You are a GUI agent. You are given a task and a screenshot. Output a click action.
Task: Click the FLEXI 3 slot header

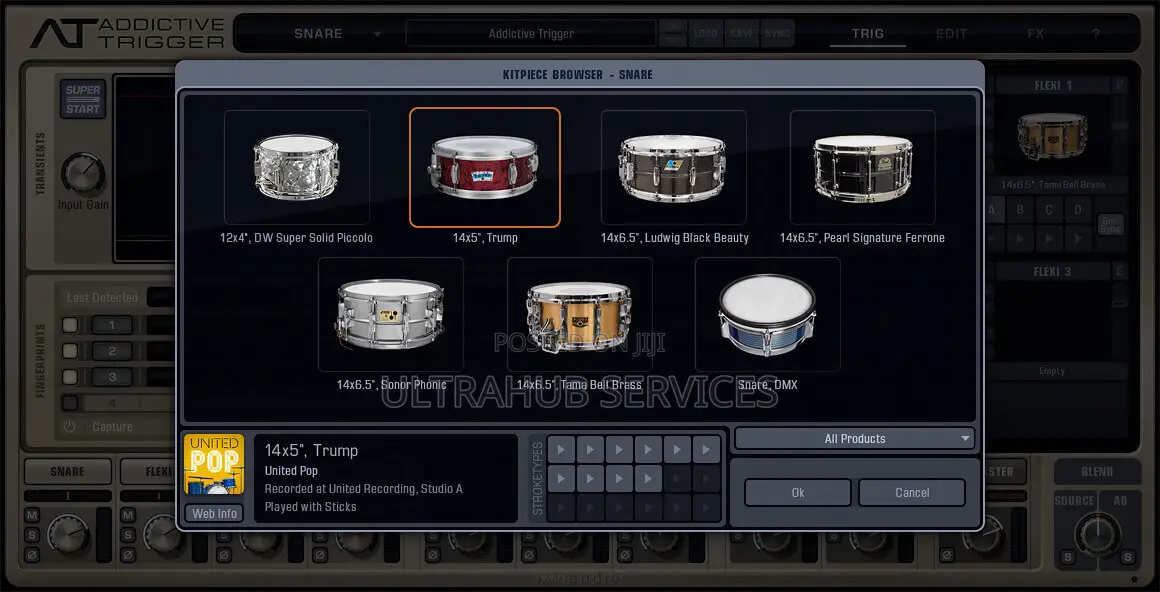[1053, 272]
